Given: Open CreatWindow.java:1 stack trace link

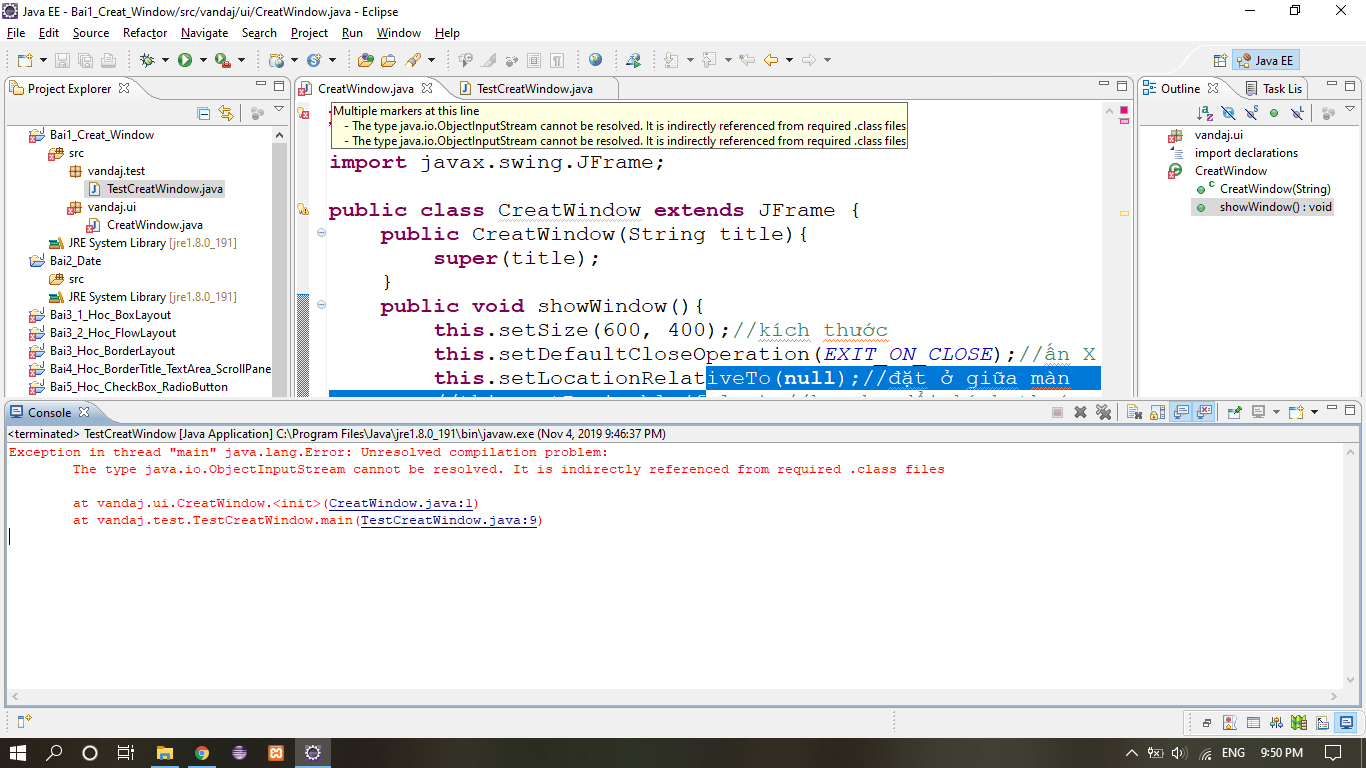Looking at the screenshot, I should click(403, 504).
